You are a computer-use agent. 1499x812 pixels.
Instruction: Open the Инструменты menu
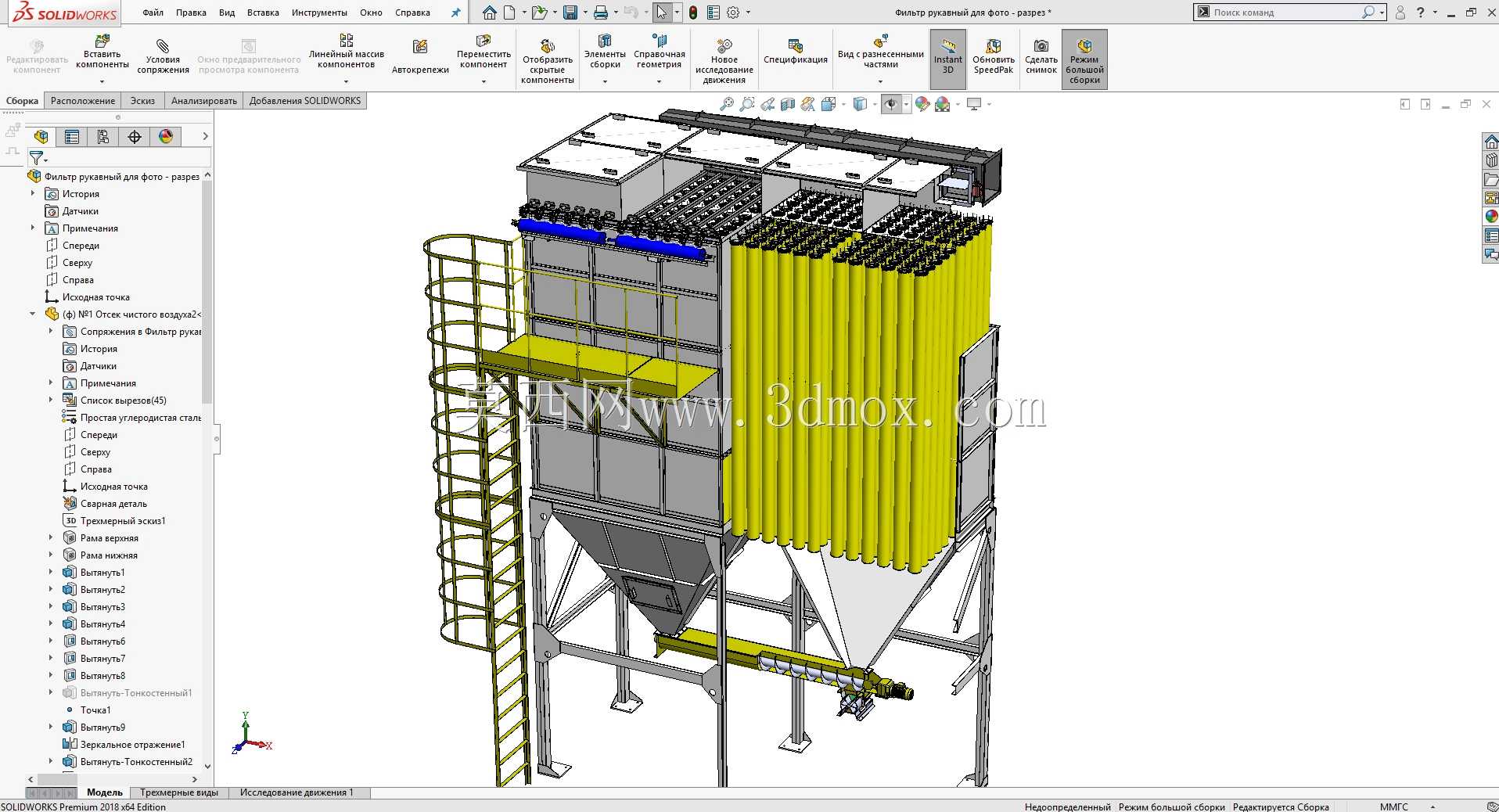[319, 13]
